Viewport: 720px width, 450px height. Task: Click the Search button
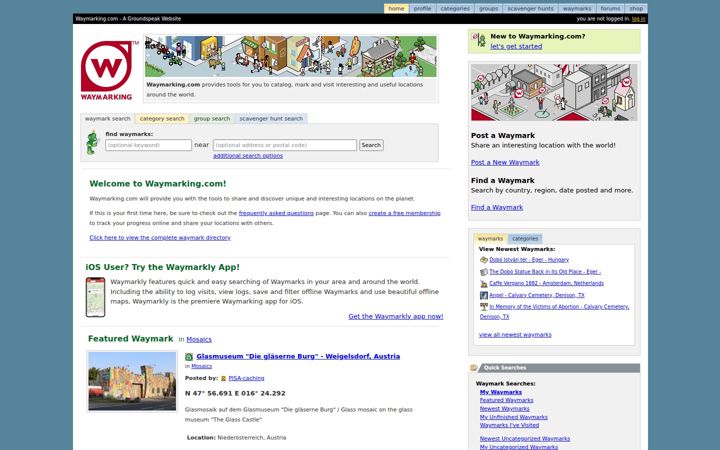click(371, 145)
